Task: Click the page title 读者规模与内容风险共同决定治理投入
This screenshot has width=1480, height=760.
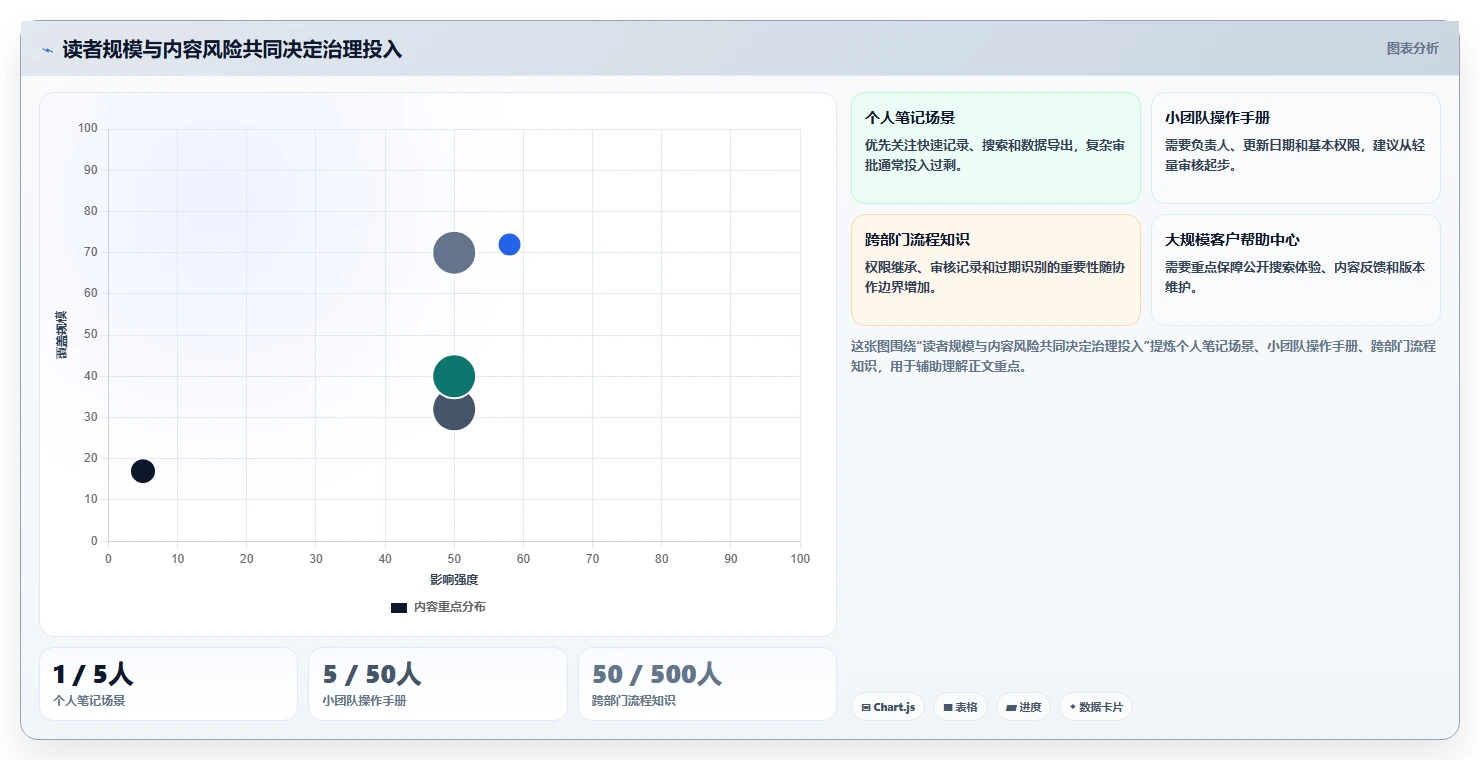Action: point(232,50)
